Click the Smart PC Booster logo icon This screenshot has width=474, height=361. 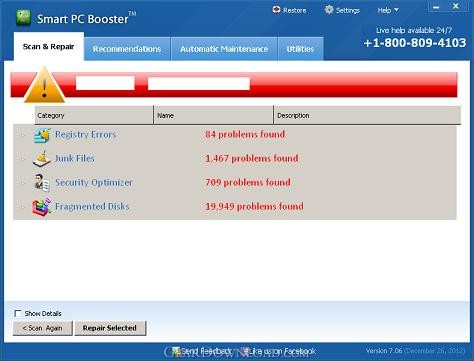pos(23,18)
